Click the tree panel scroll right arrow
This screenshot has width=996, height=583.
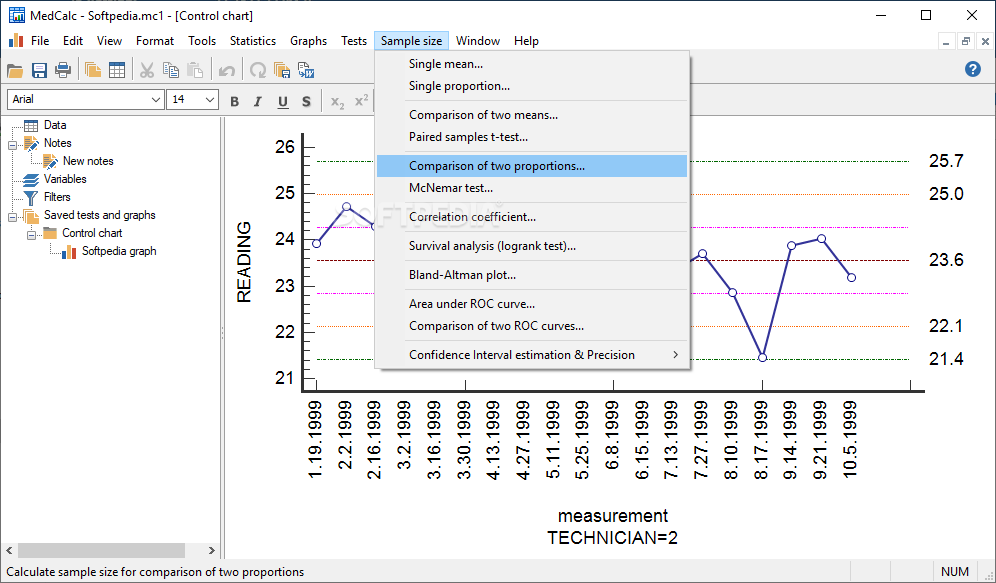(x=212, y=550)
